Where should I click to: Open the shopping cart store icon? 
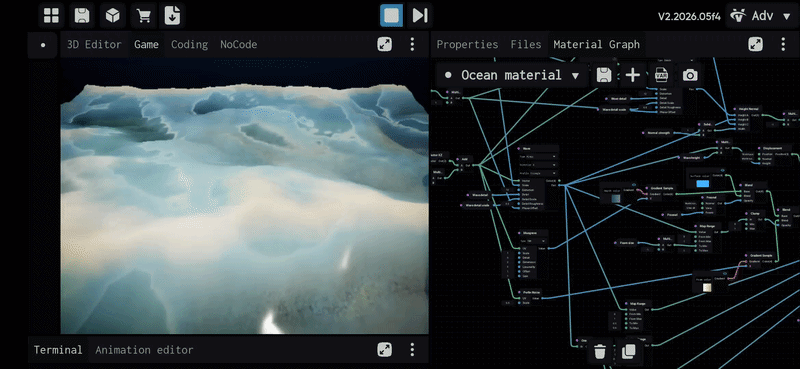(x=143, y=15)
